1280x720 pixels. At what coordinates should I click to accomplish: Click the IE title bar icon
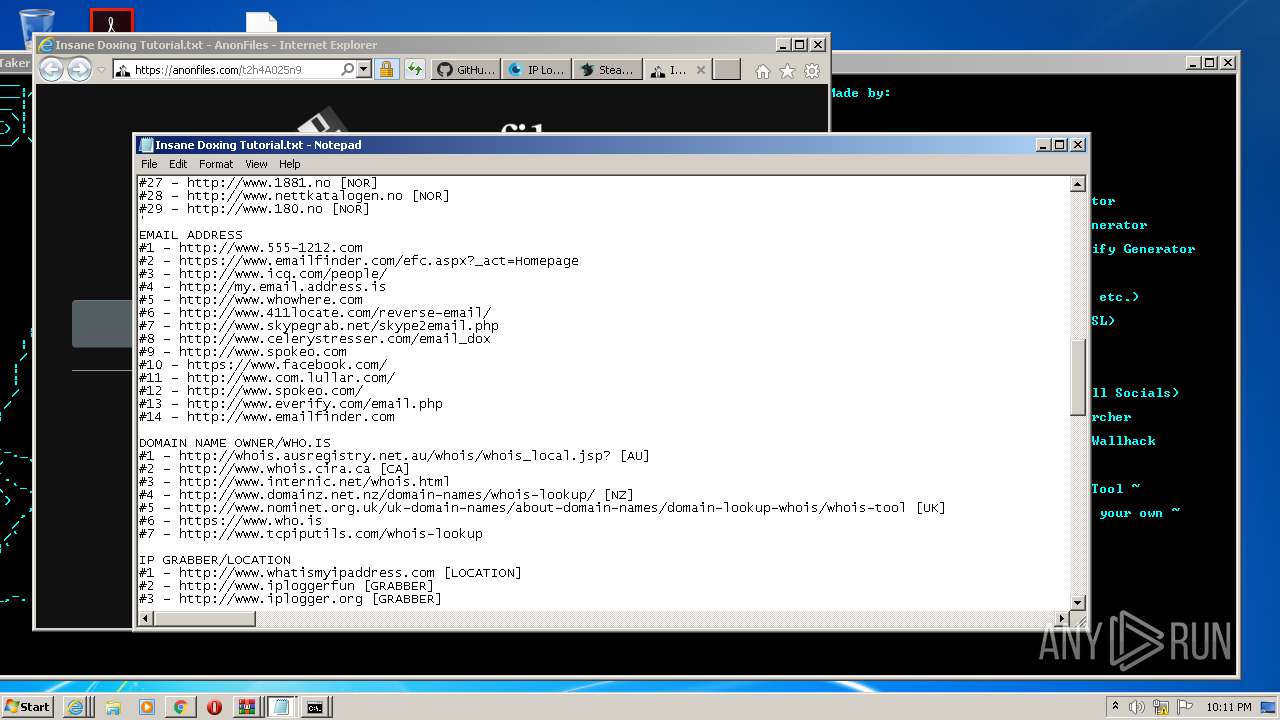pyautogui.click(x=45, y=45)
